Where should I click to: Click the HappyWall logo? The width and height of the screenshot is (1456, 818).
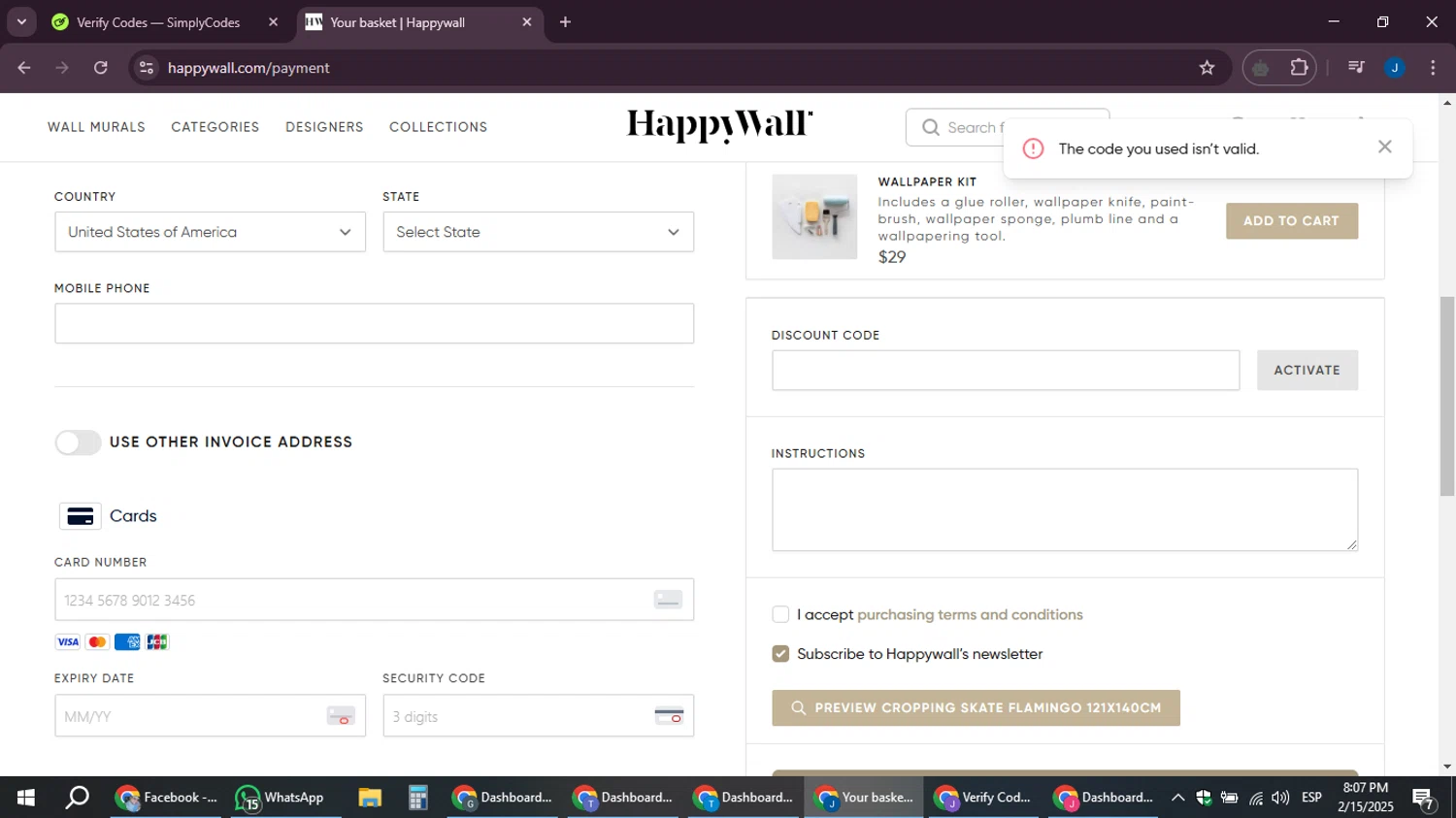coord(719,126)
